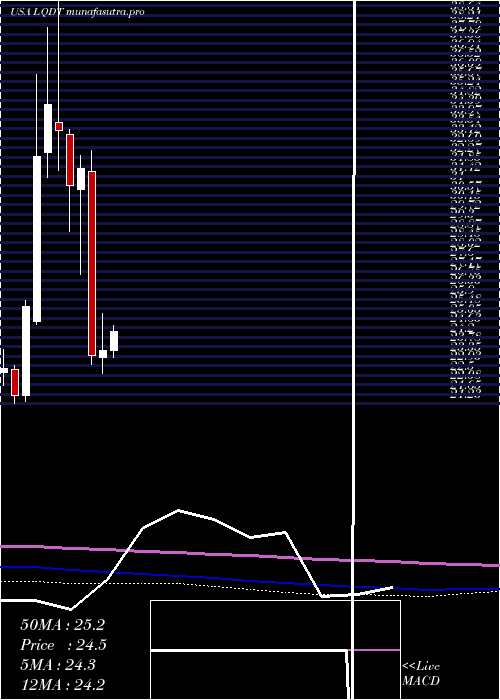This screenshot has height=700, width=500.
Task: Select the 50MA : 25.2 readout
Action: pyautogui.click(x=62, y=625)
